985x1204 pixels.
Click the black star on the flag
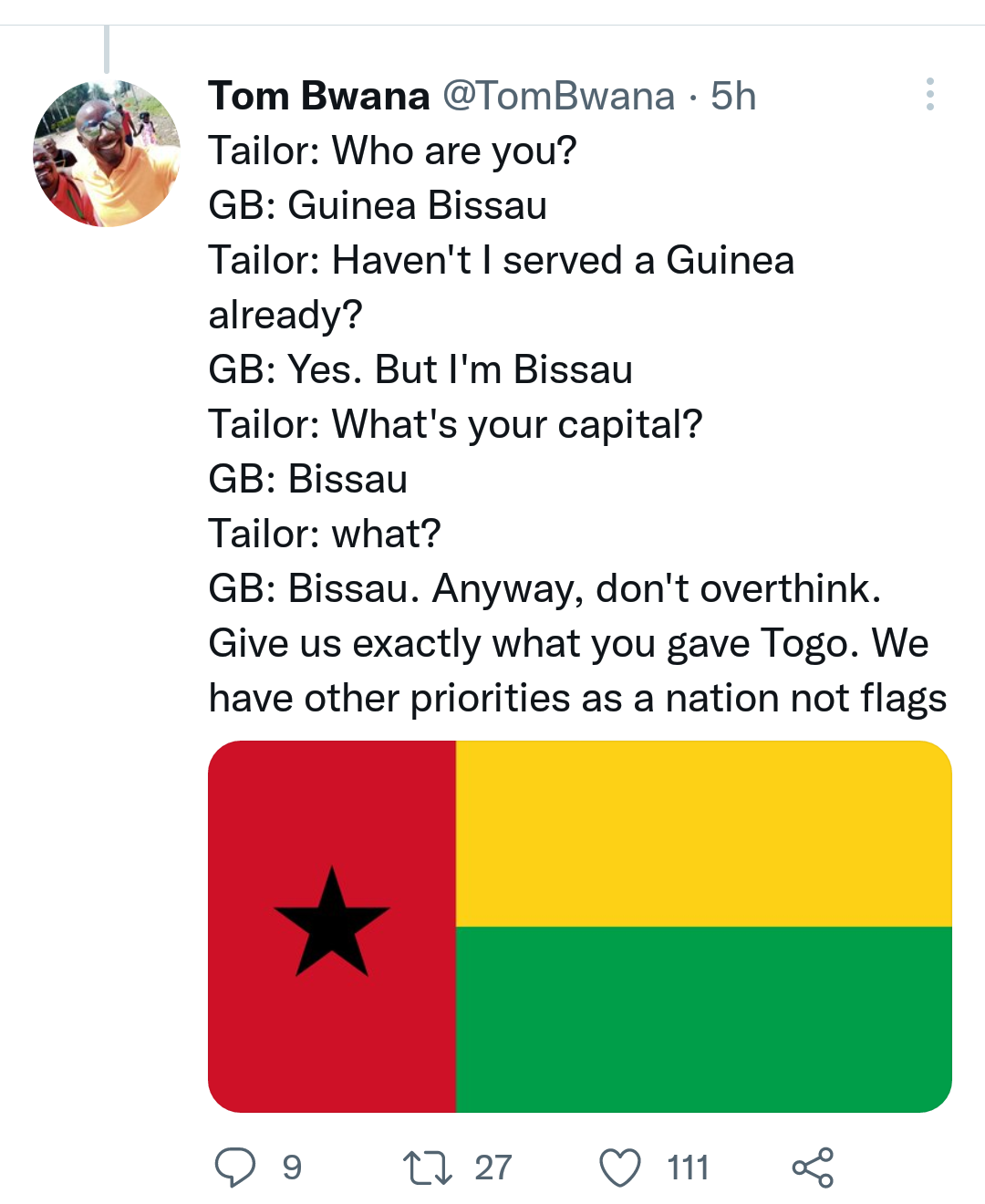[x=332, y=924]
